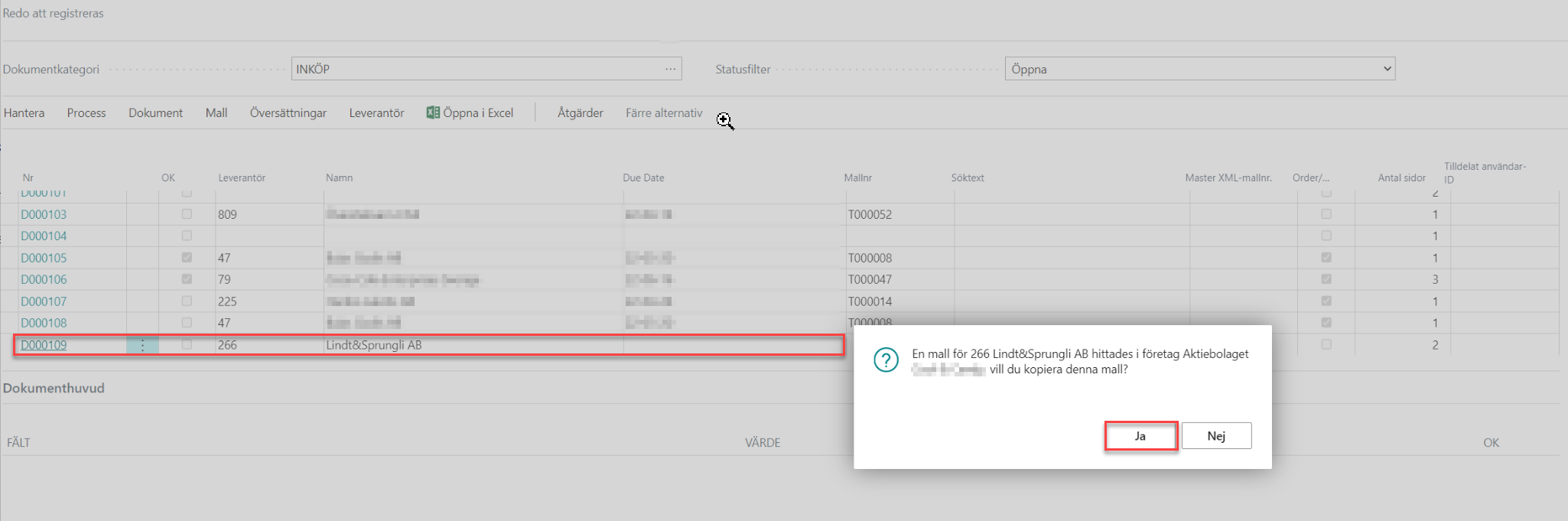This screenshot has height=521, width=1568.
Task: Open document link D000106
Action: click(44, 280)
